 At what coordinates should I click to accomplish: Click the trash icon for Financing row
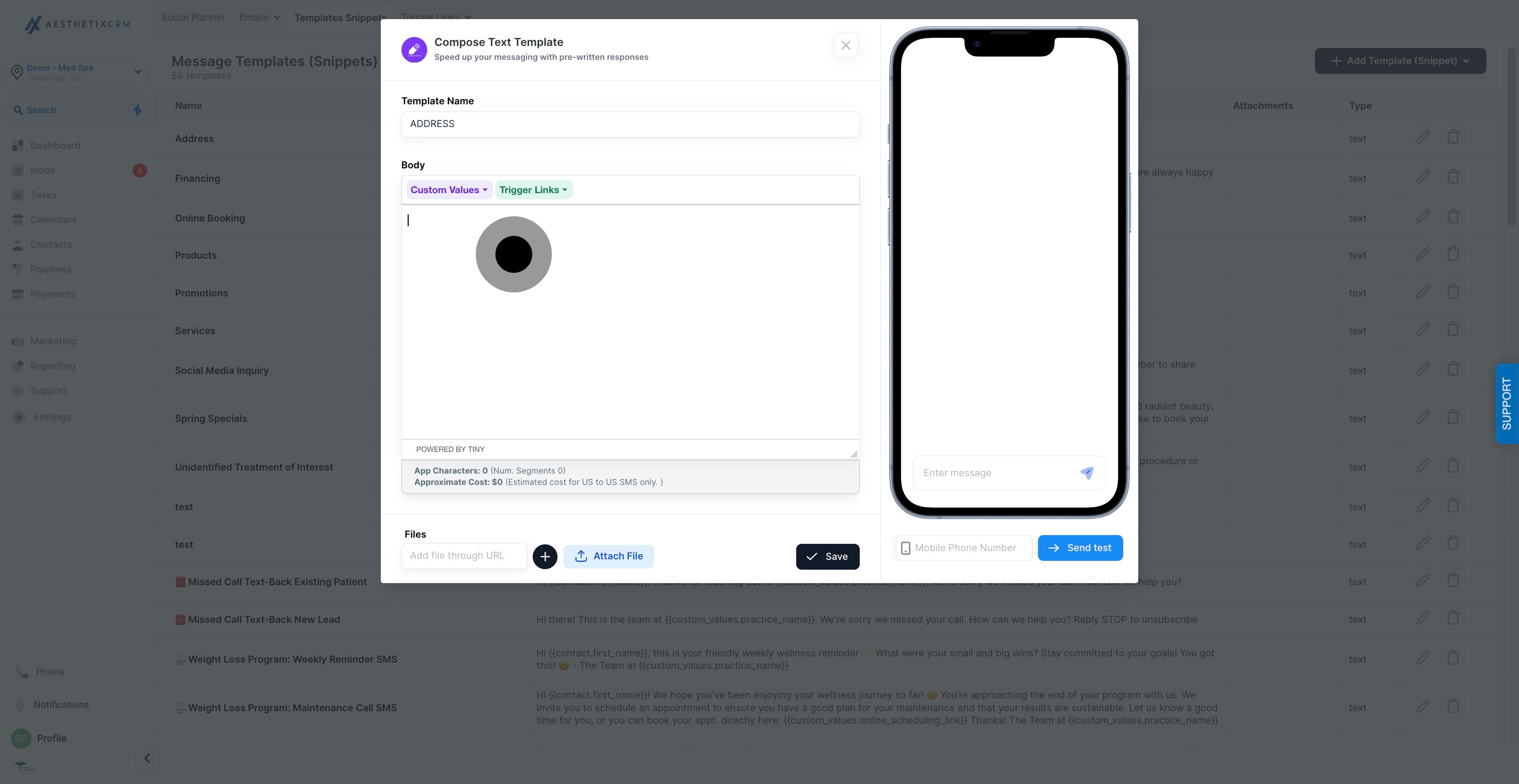pos(1453,176)
